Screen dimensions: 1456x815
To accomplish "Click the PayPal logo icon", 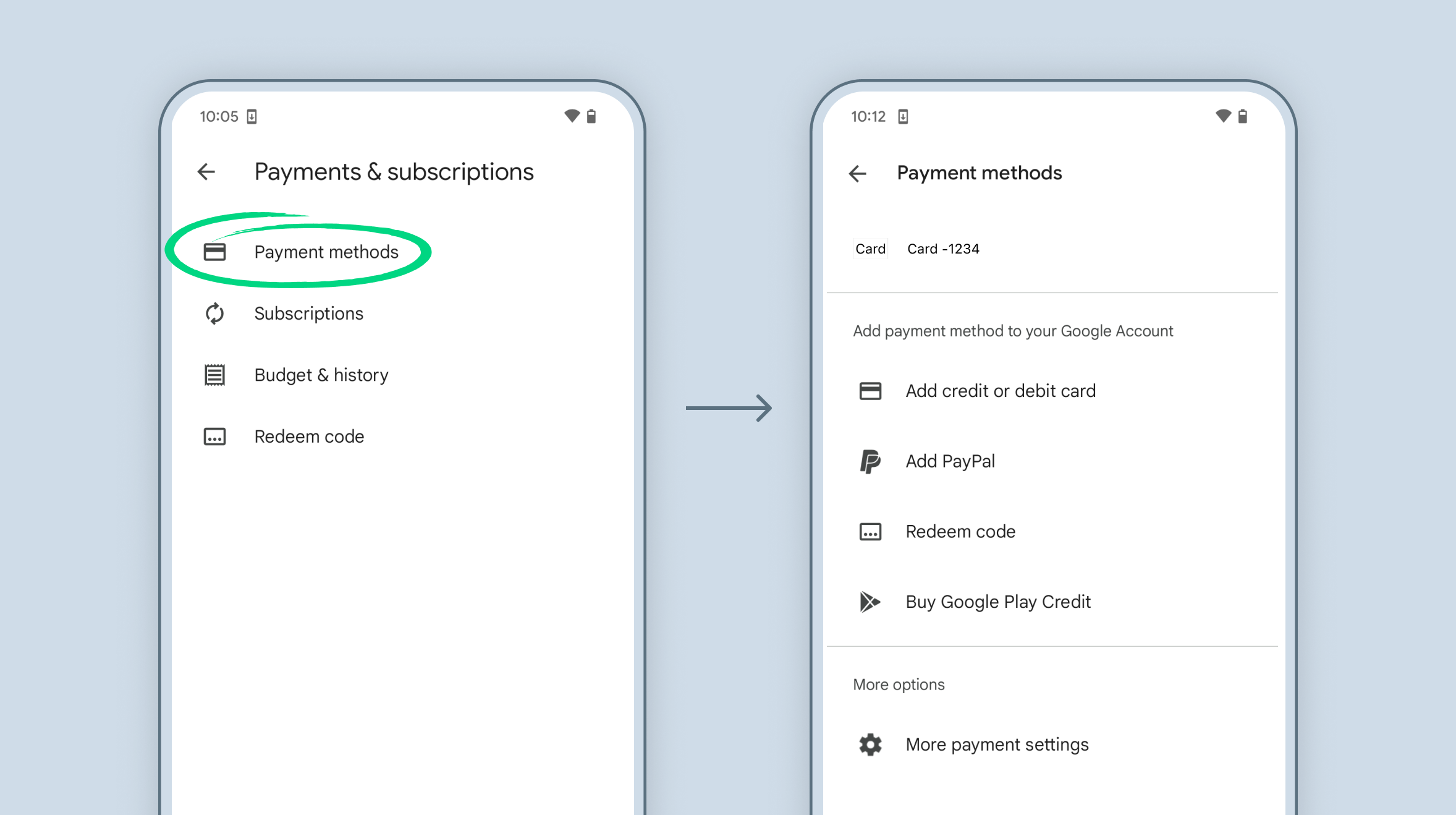I will point(870,461).
